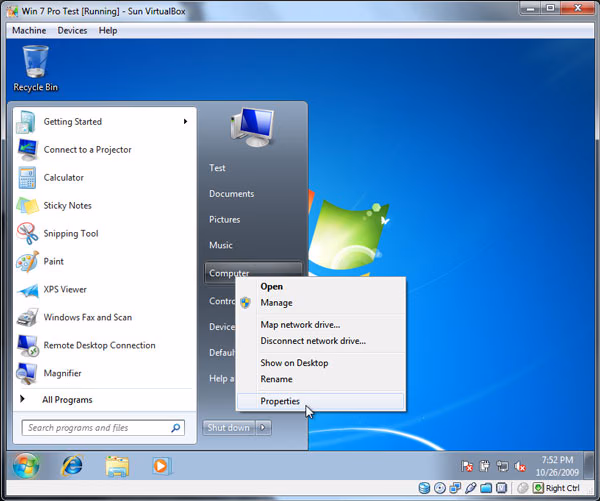Launch Connect to a Projector icon
600x501 pixels.
[x=27, y=150]
